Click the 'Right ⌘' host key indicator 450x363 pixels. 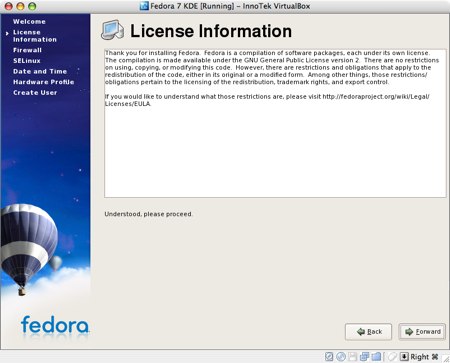click(424, 357)
